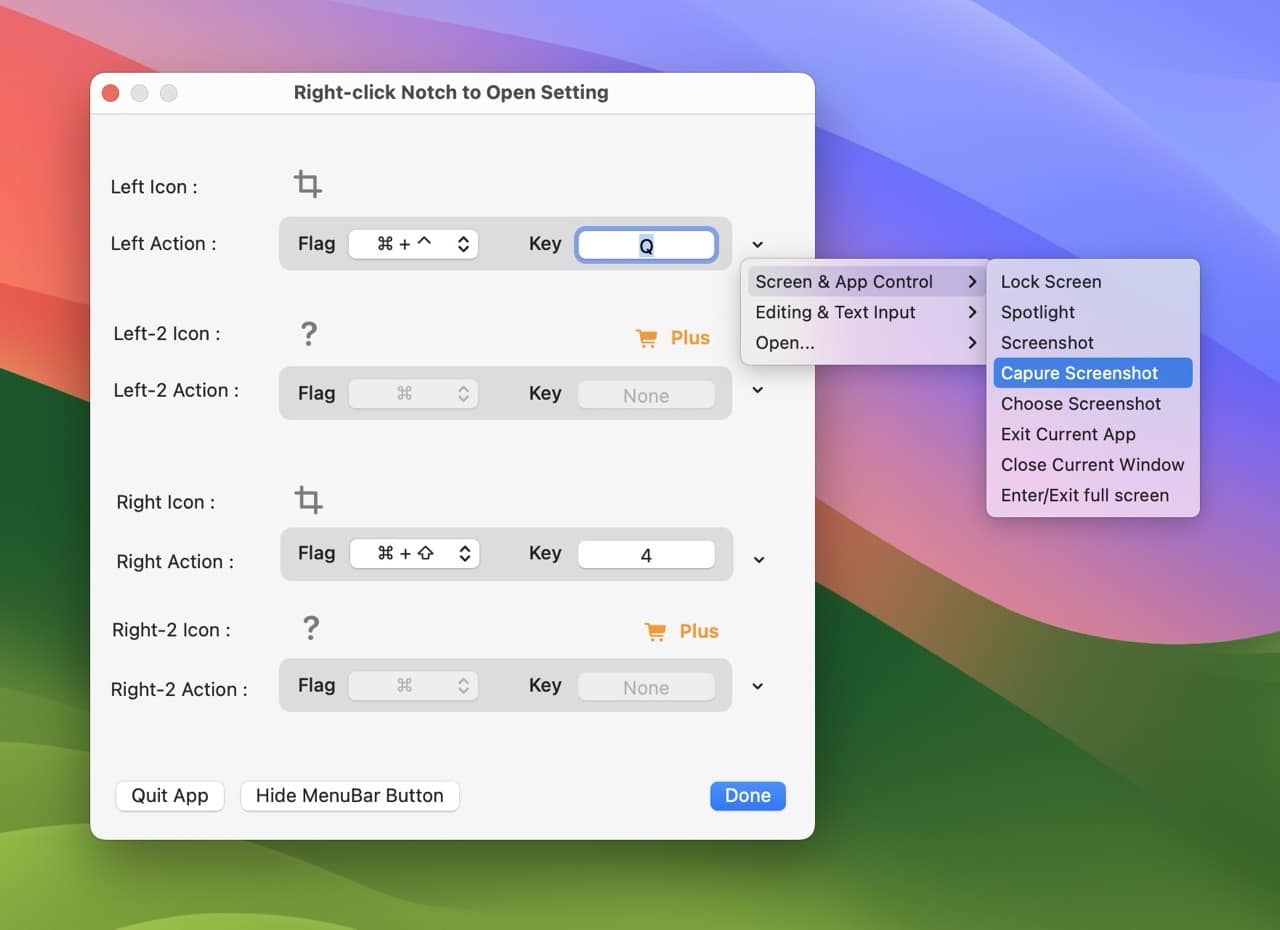This screenshot has width=1280, height=930.
Task: Focus the Left Action Key field
Action: point(646,245)
